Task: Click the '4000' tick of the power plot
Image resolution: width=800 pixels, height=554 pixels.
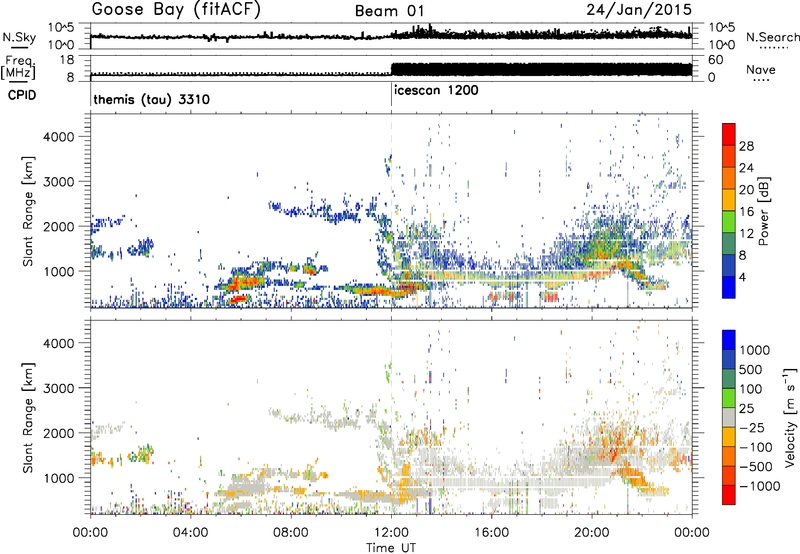Action: pyautogui.click(x=58, y=136)
